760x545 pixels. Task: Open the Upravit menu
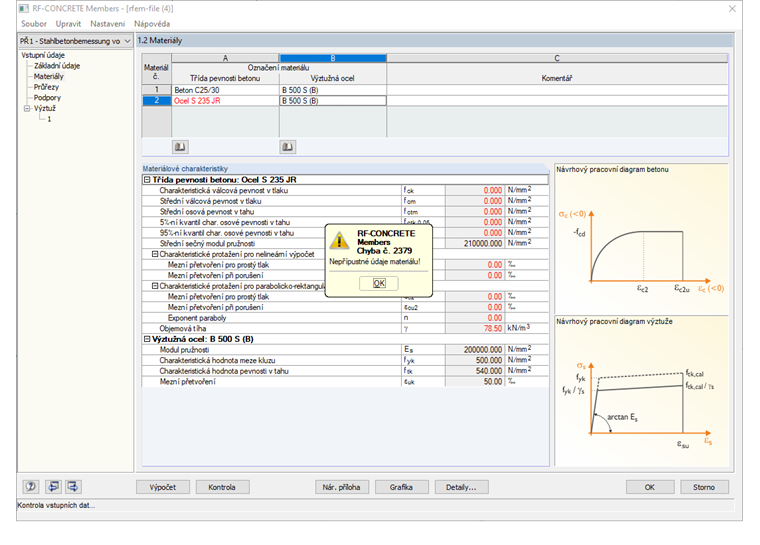click(68, 24)
